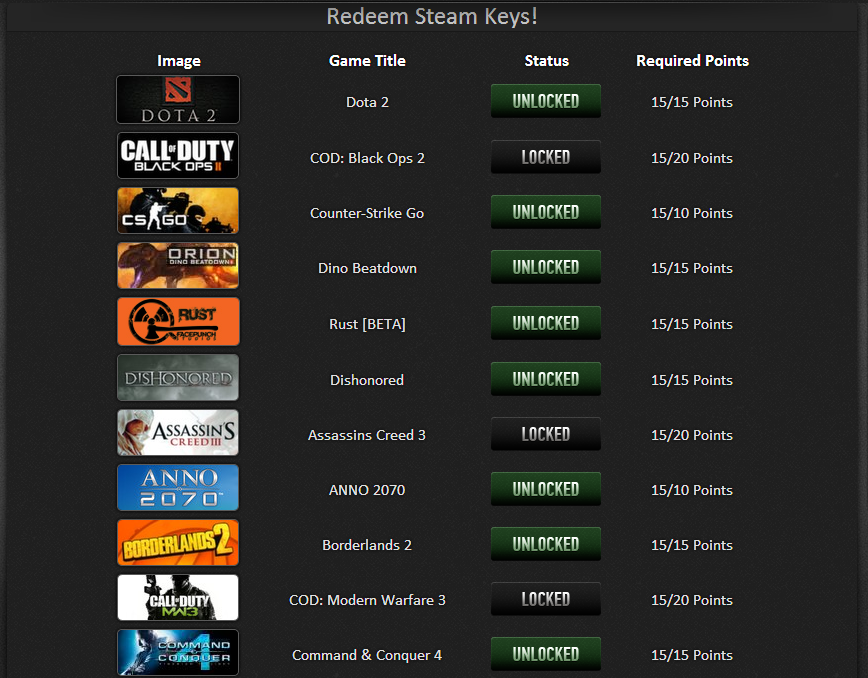Select the Command & Conquer 4 image
The width and height of the screenshot is (868, 678).
178,653
